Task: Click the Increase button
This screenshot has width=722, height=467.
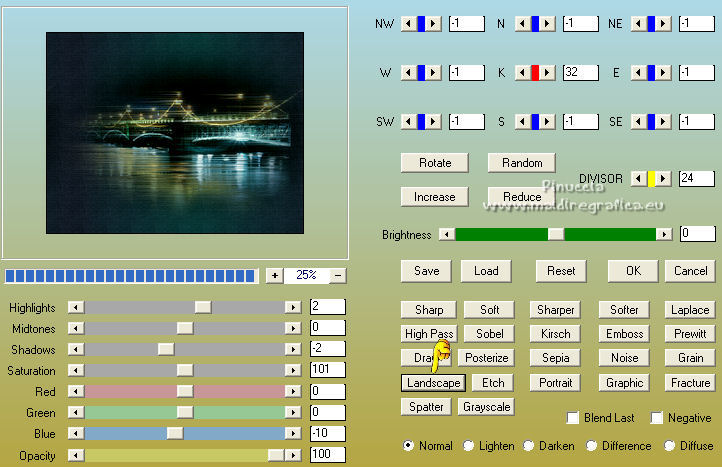Action: (x=435, y=197)
